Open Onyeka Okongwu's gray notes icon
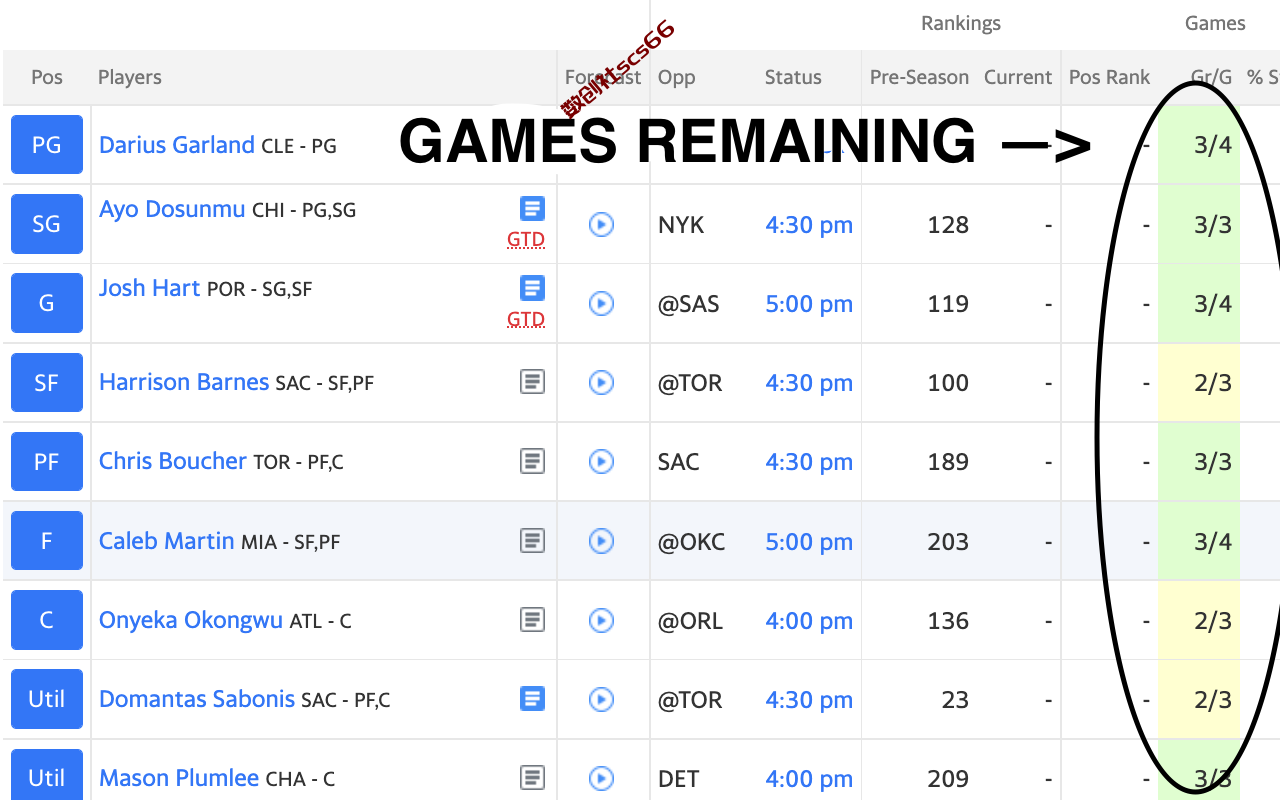Viewport: 1280px width, 800px height. click(533, 620)
